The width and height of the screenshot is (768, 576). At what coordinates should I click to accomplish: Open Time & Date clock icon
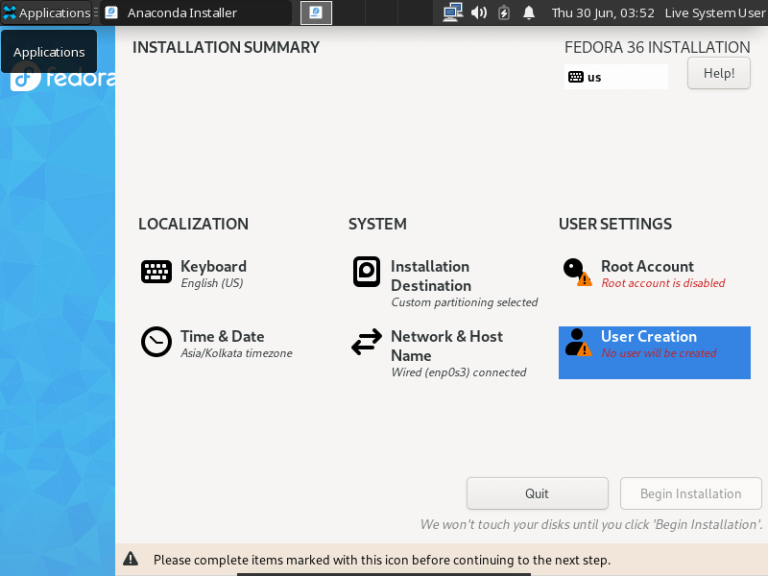tap(156, 342)
